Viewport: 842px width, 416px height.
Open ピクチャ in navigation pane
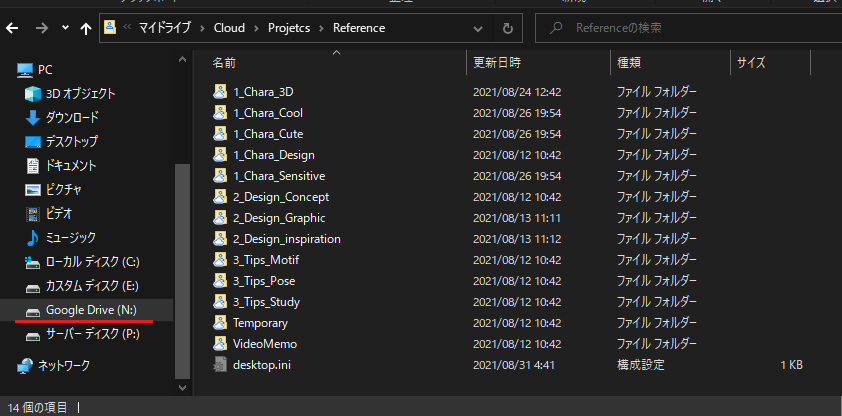[64, 189]
